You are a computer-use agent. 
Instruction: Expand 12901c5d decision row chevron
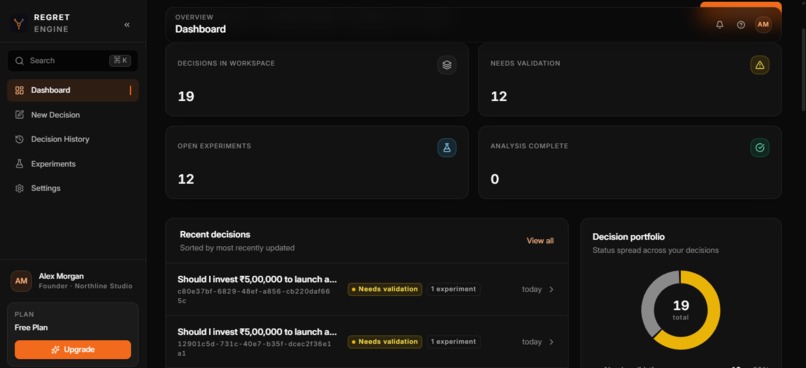click(x=552, y=342)
